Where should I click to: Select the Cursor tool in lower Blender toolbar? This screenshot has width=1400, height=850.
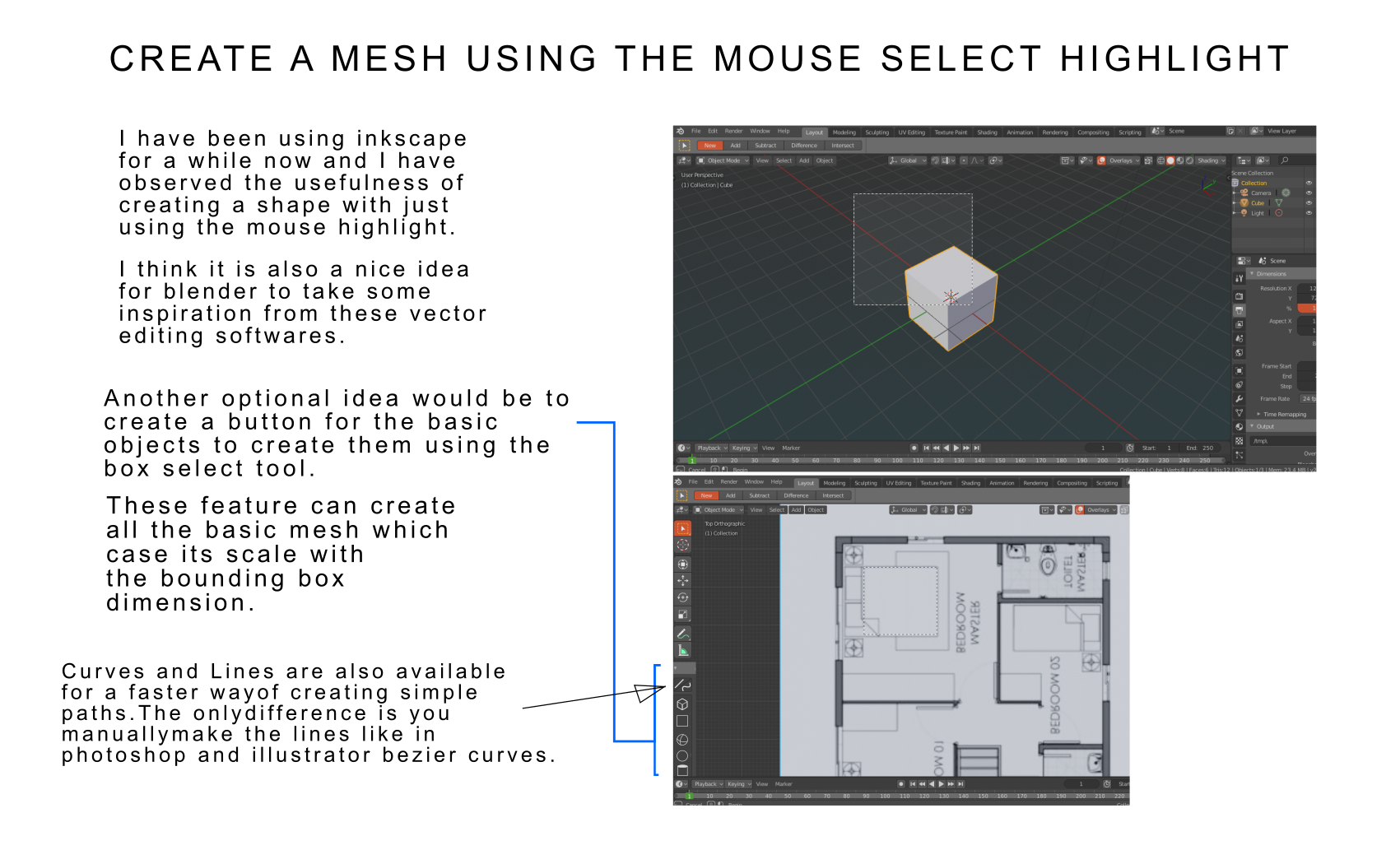coord(683,545)
